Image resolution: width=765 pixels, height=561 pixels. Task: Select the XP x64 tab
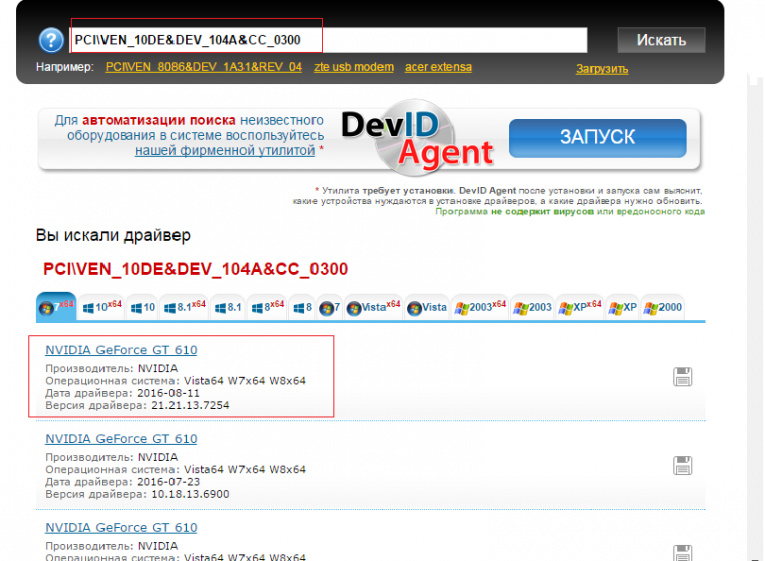[x=580, y=307]
